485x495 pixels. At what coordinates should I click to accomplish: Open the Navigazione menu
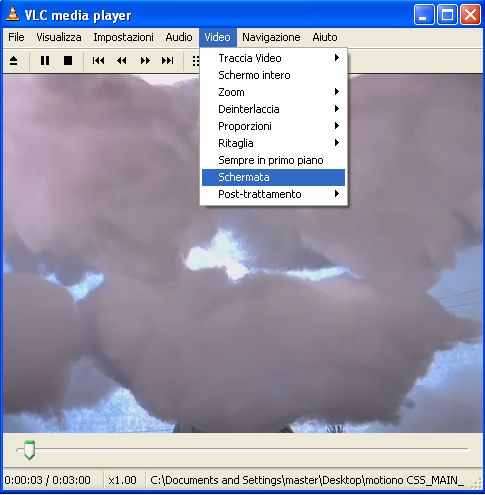pyautogui.click(x=271, y=37)
